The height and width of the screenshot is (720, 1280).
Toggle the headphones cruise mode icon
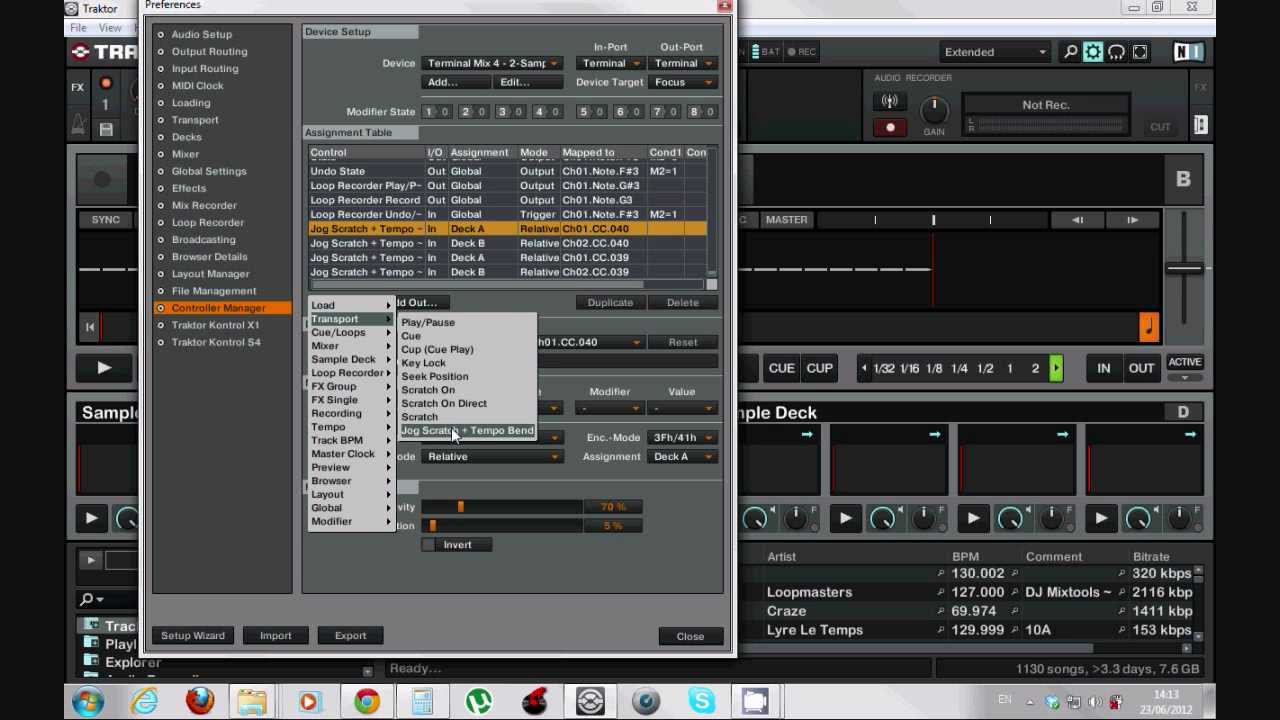pos(1117,52)
